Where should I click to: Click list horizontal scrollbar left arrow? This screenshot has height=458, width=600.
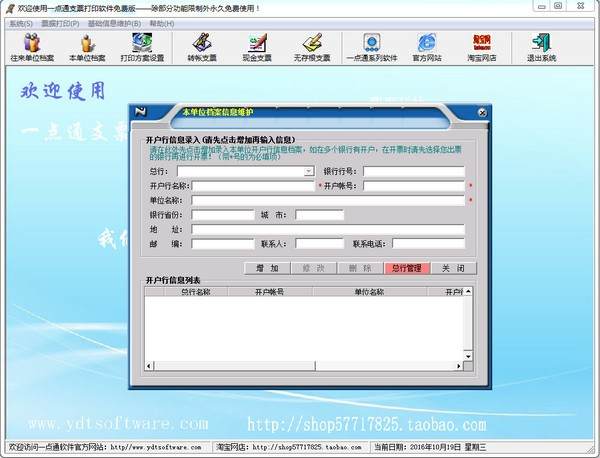point(149,366)
